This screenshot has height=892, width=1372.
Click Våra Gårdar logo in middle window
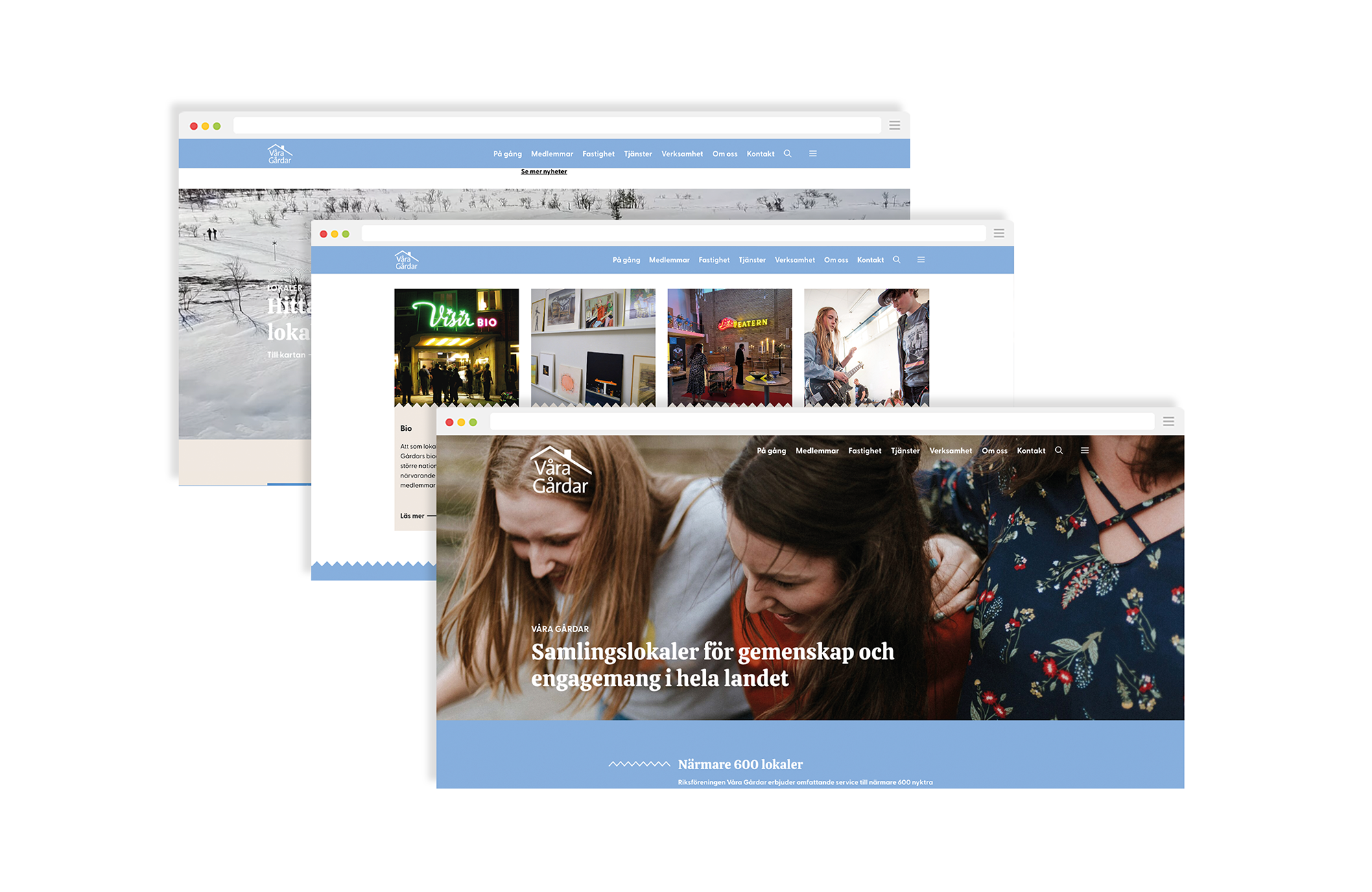[x=407, y=260]
